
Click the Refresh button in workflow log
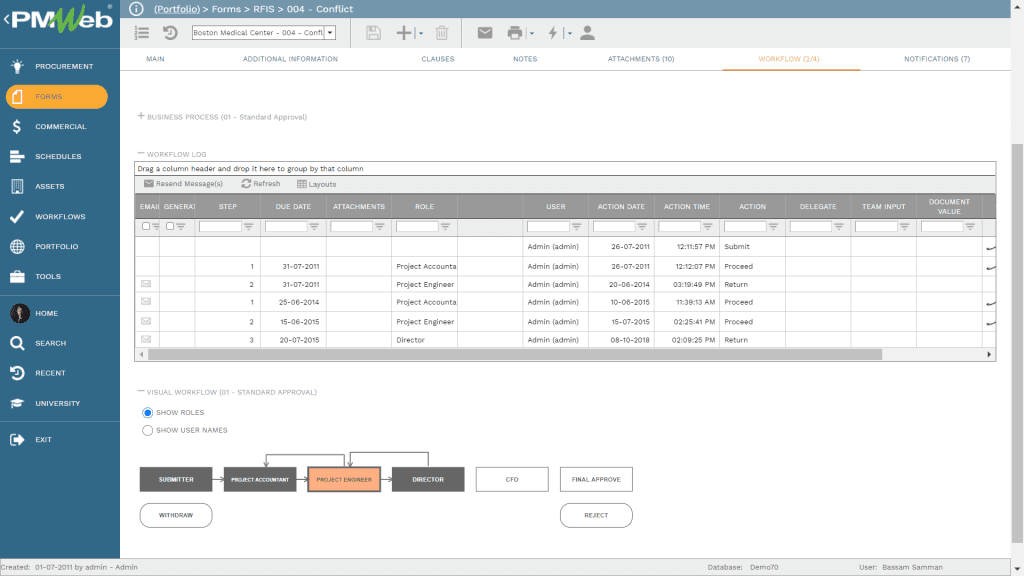coord(261,184)
